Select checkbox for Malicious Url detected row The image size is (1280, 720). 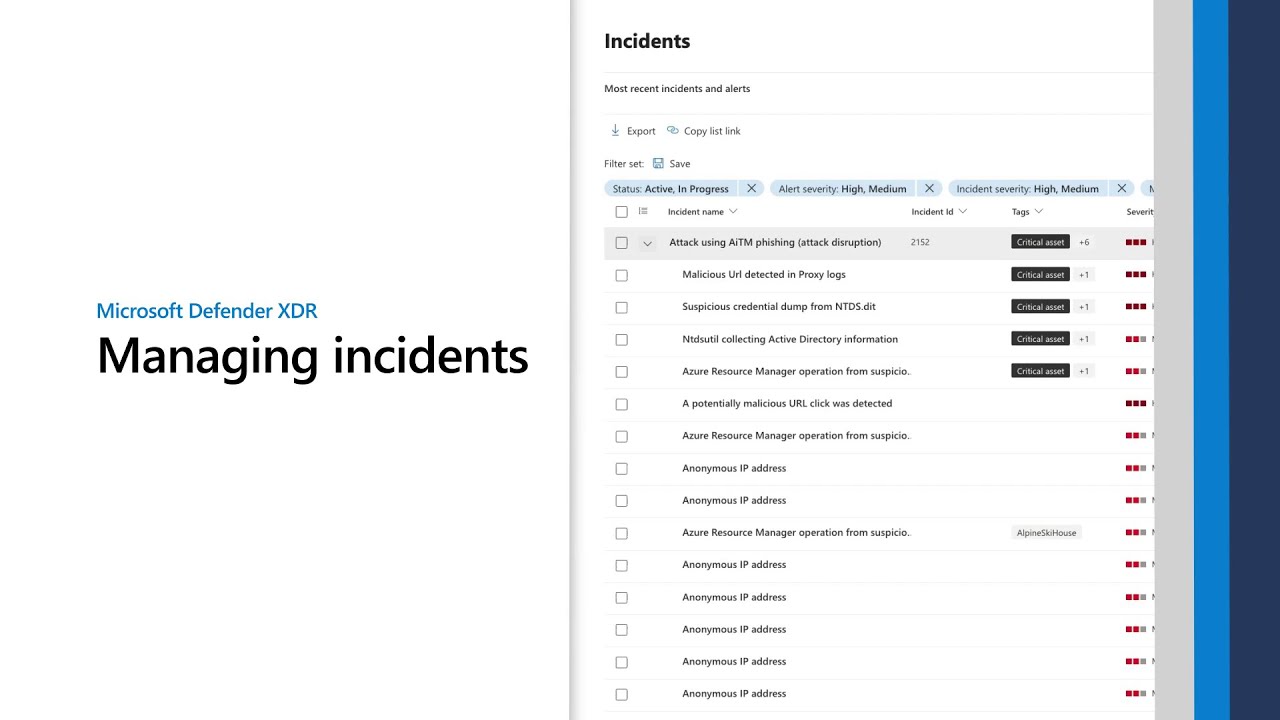622,275
